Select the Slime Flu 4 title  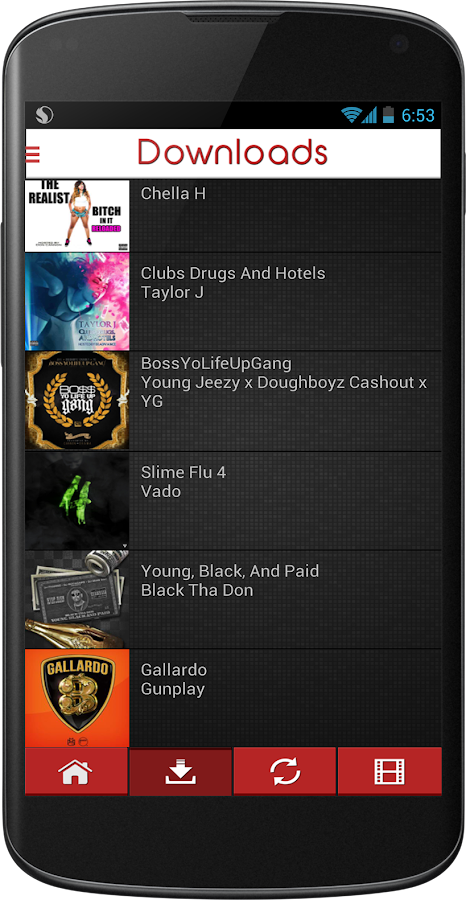(x=184, y=472)
